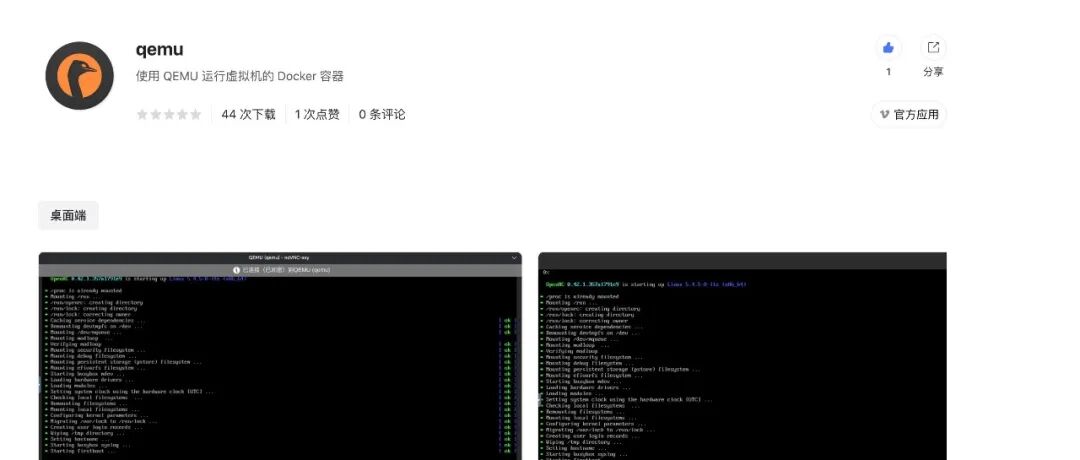Click the qemu app logo icon
This screenshot has width=1080, height=460.
pyautogui.click(x=79, y=76)
